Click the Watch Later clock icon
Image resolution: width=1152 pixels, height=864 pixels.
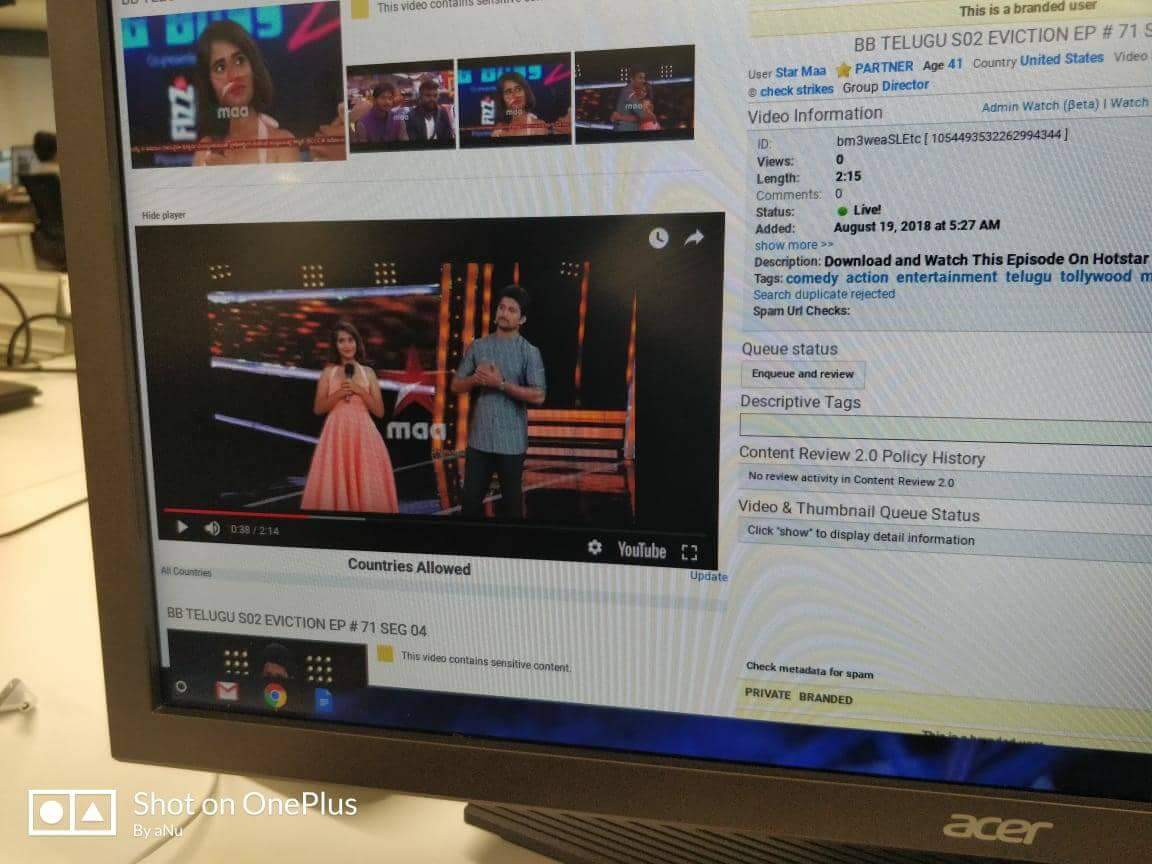pyautogui.click(x=658, y=237)
